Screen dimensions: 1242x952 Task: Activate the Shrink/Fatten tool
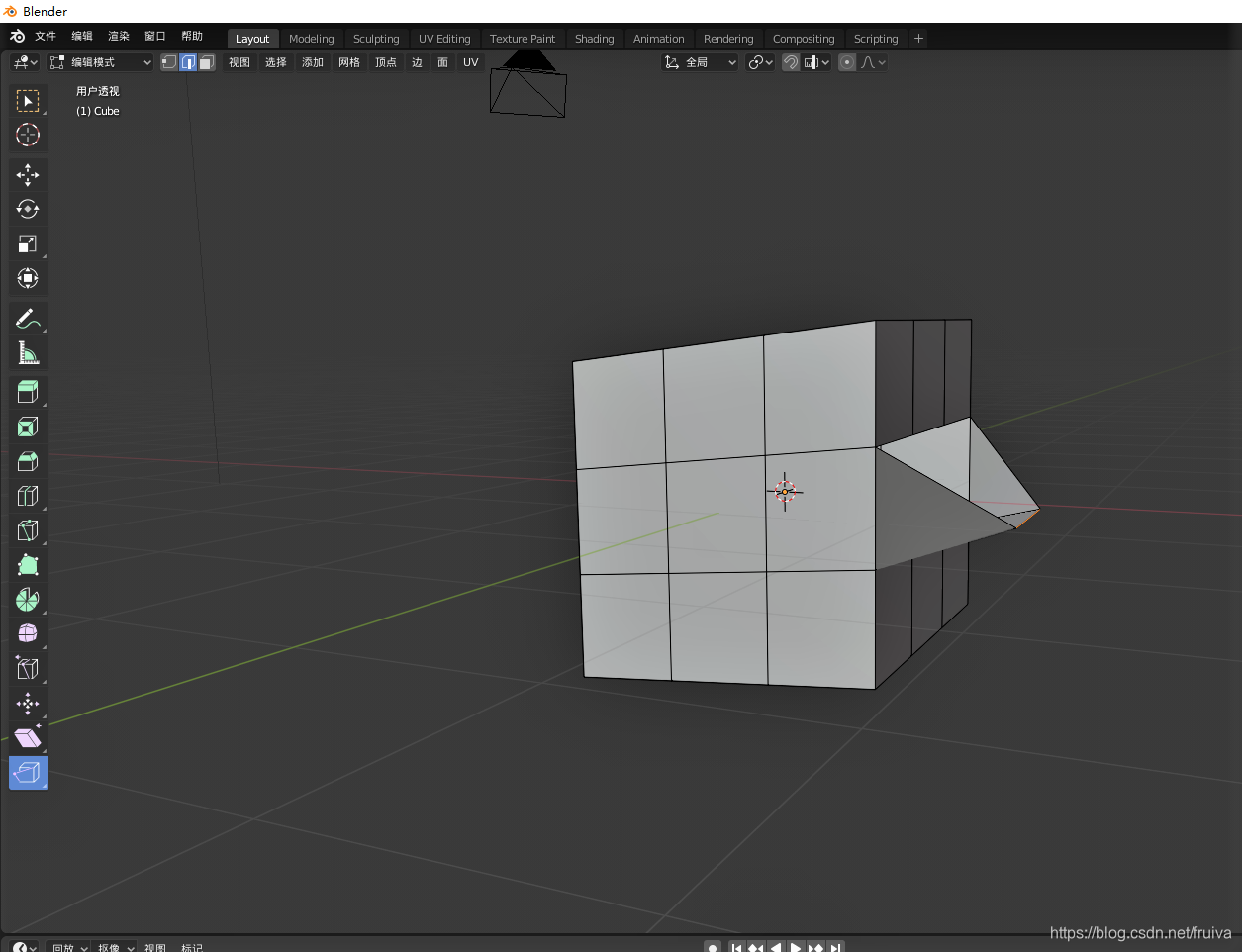(28, 704)
